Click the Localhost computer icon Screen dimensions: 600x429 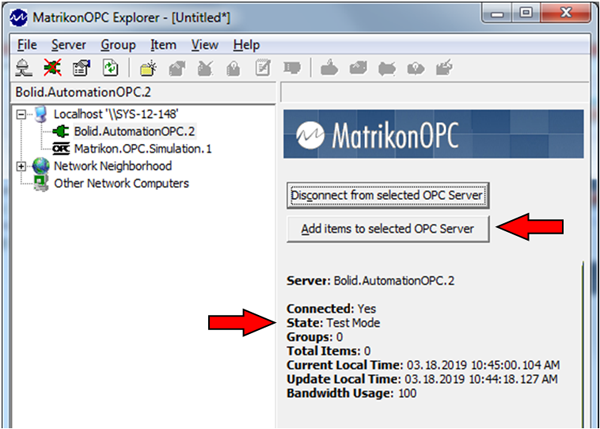coord(40,114)
